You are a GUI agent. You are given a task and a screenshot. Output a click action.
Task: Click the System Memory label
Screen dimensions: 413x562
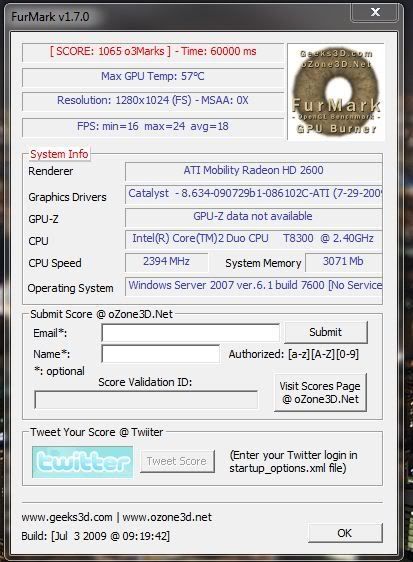coord(263,263)
